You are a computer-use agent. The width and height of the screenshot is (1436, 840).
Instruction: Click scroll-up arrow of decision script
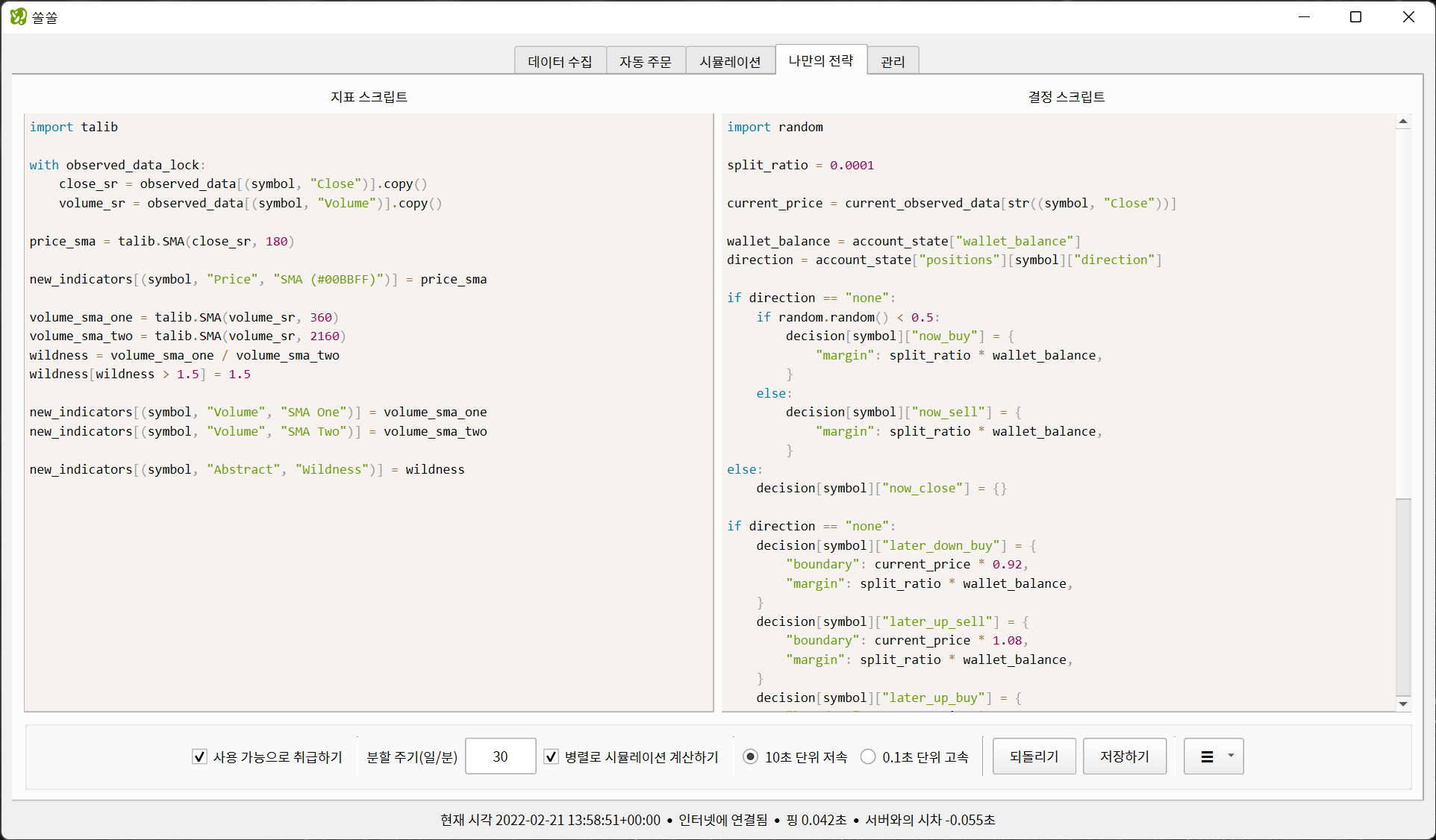[1403, 121]
